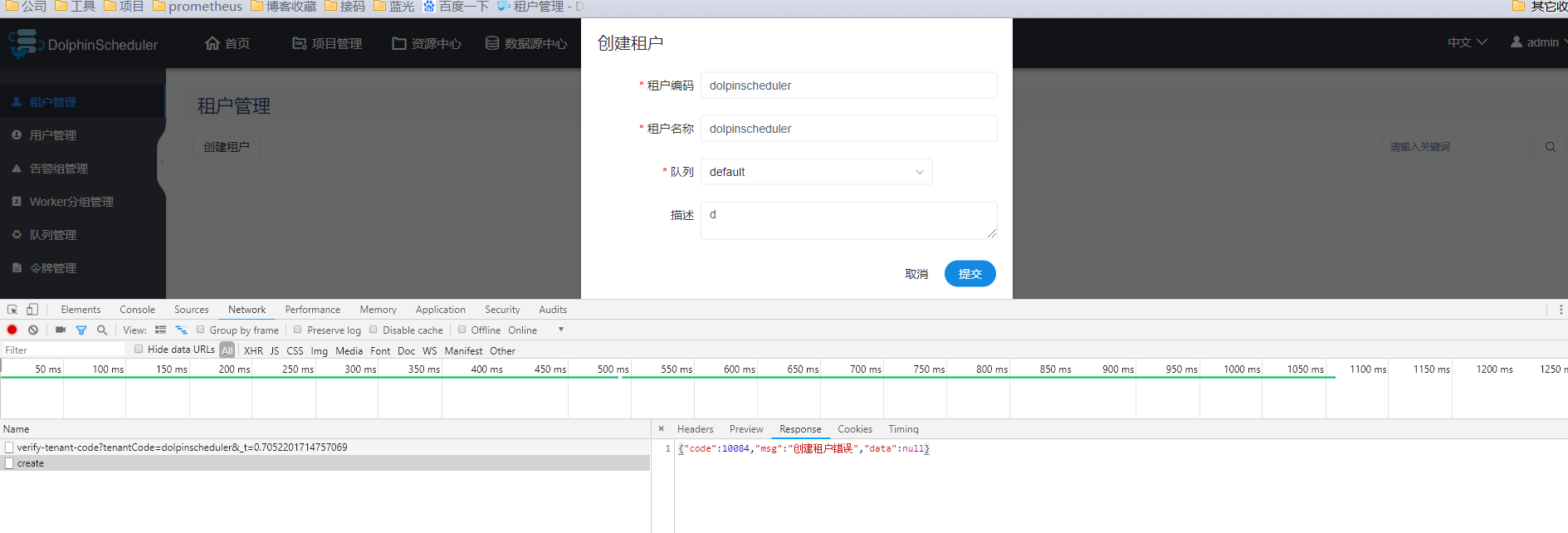Image resolution: width=1568 pixels, height=533 pixels.
Task: Expand the 中文 language dropdown
Action: (x=1468, y=42)
